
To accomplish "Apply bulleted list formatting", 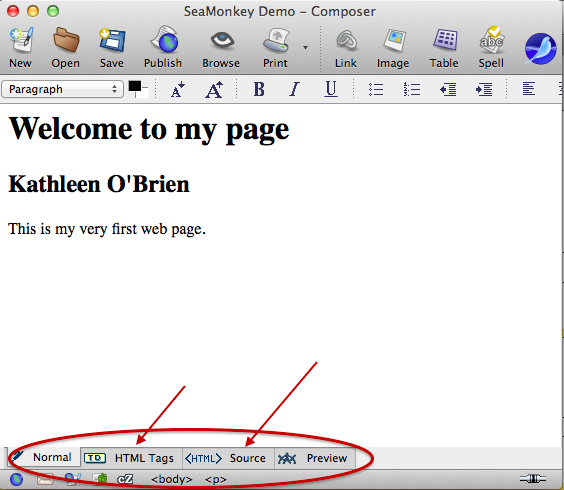I will click(376, 89).
